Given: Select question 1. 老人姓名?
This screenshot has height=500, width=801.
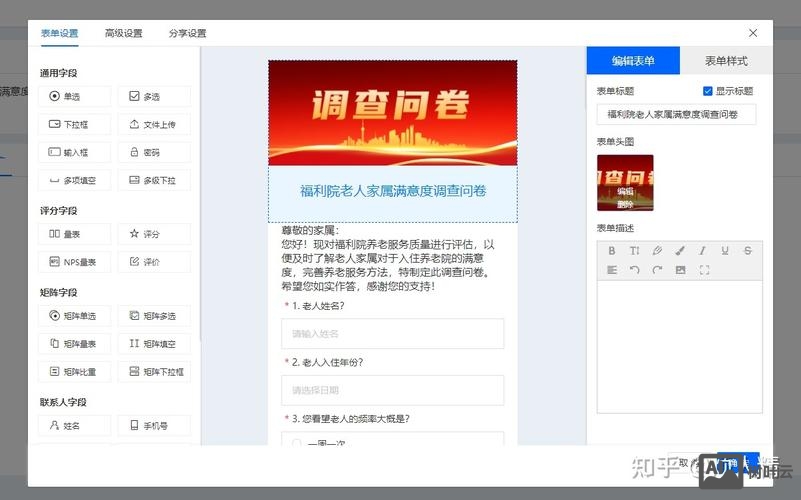Looking at the screenshot, I should 318,306.
